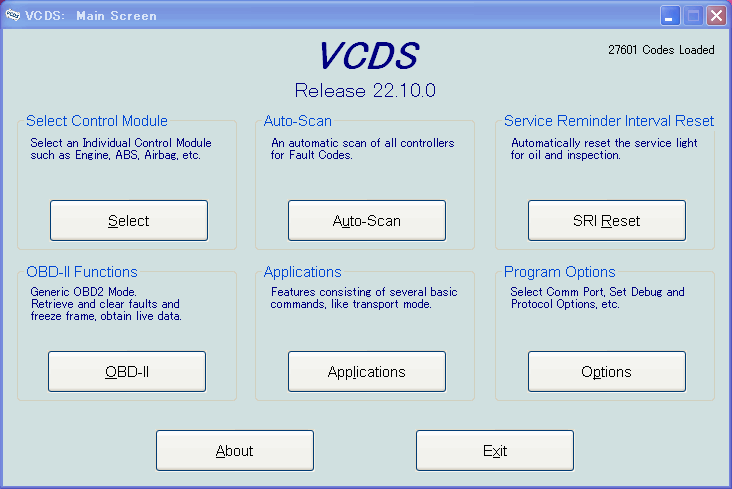The height and width of the screenshot is (489, 732).
Task: Start the Auto-Scan button
Action: point(367,220)
